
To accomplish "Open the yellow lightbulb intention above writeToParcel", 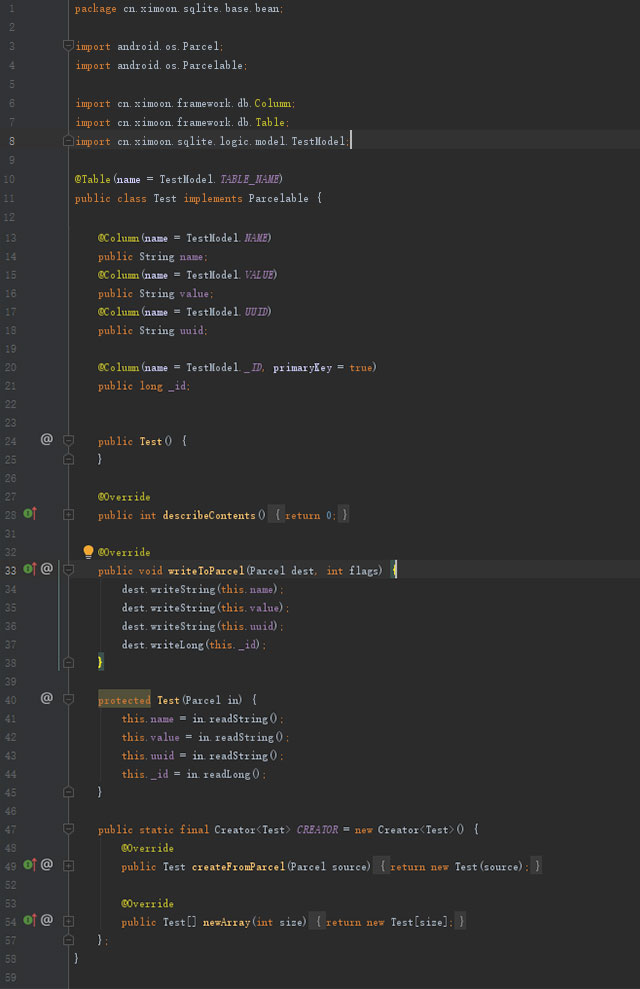I will click(88, 552).
